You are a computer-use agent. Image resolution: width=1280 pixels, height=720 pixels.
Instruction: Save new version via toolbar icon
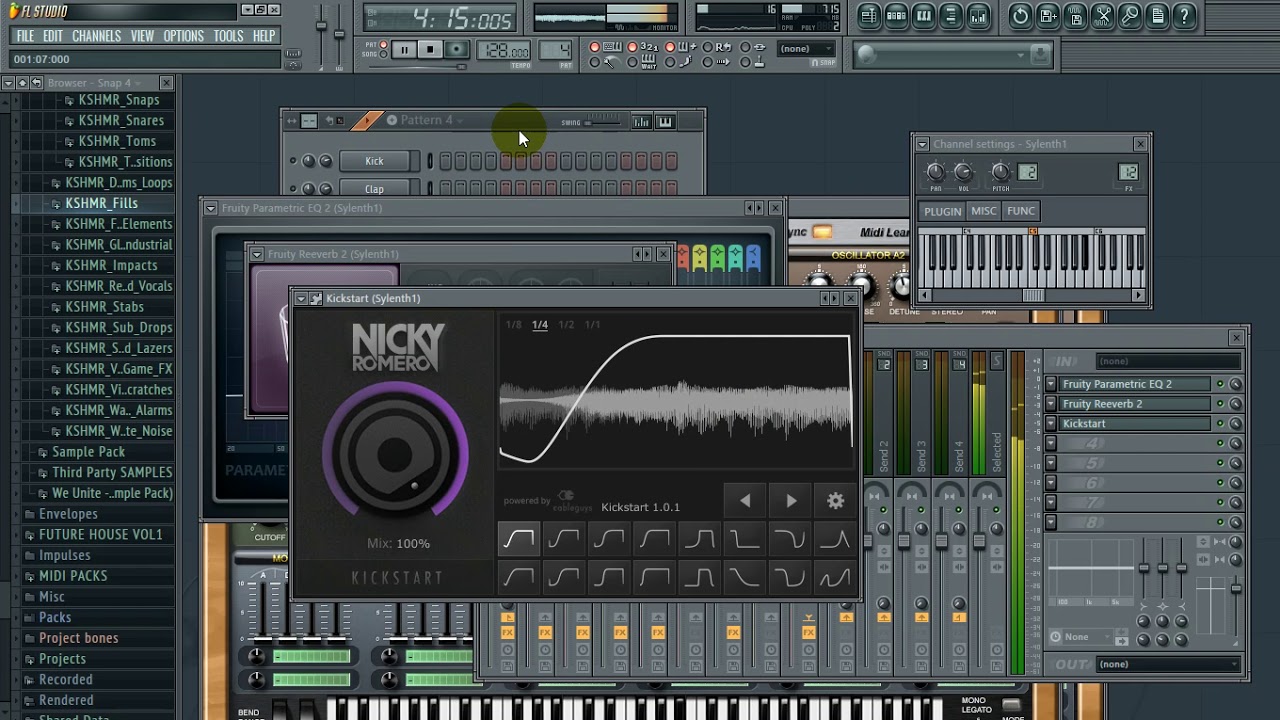(x=1048, y=16)
